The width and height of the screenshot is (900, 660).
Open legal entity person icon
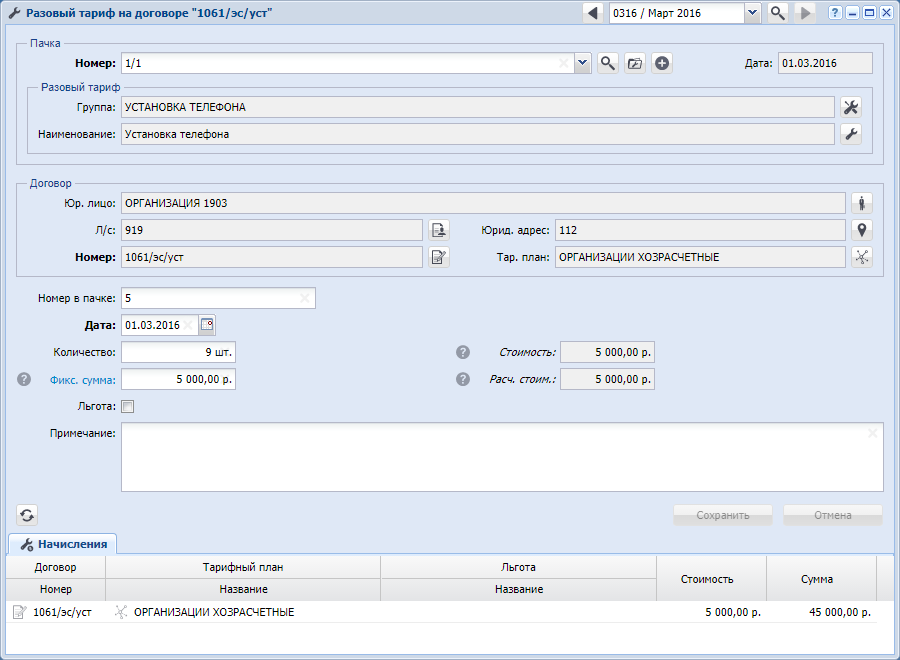[862, 203]
